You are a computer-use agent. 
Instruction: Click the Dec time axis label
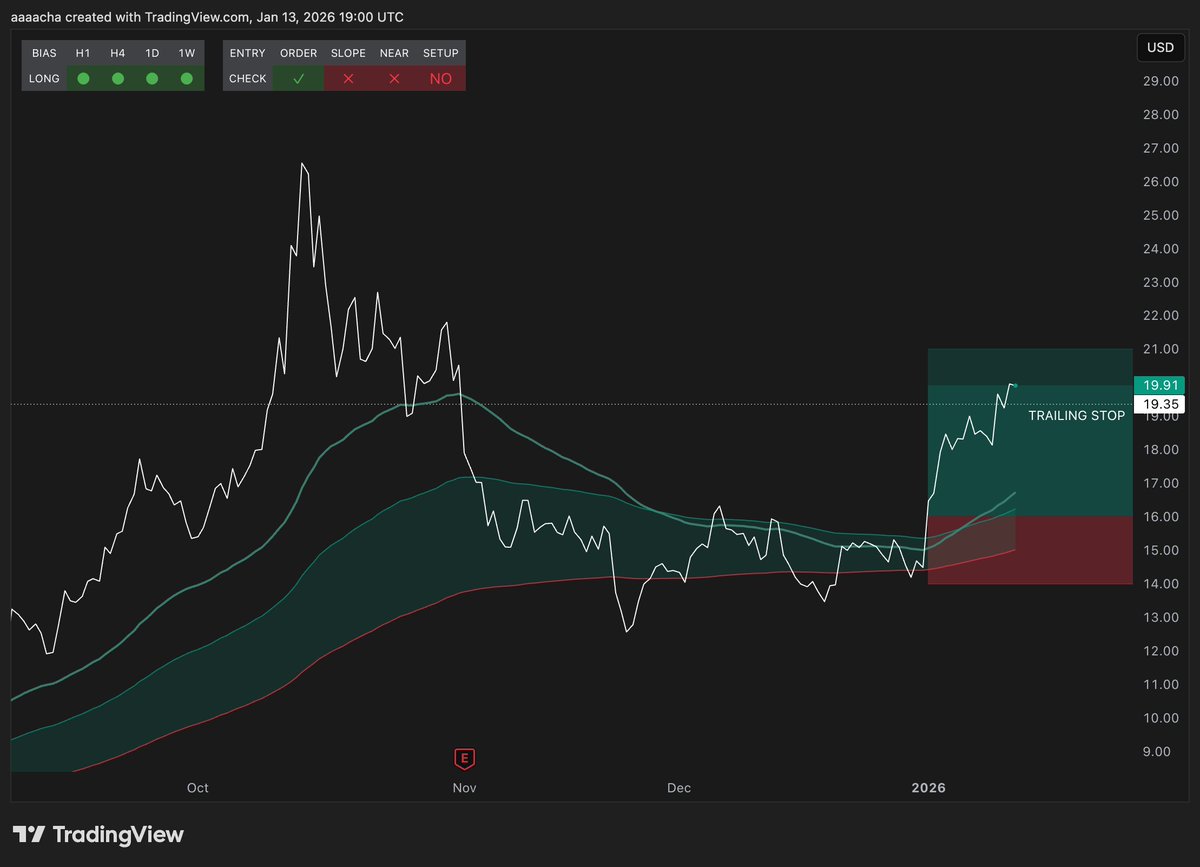(679, 788)
